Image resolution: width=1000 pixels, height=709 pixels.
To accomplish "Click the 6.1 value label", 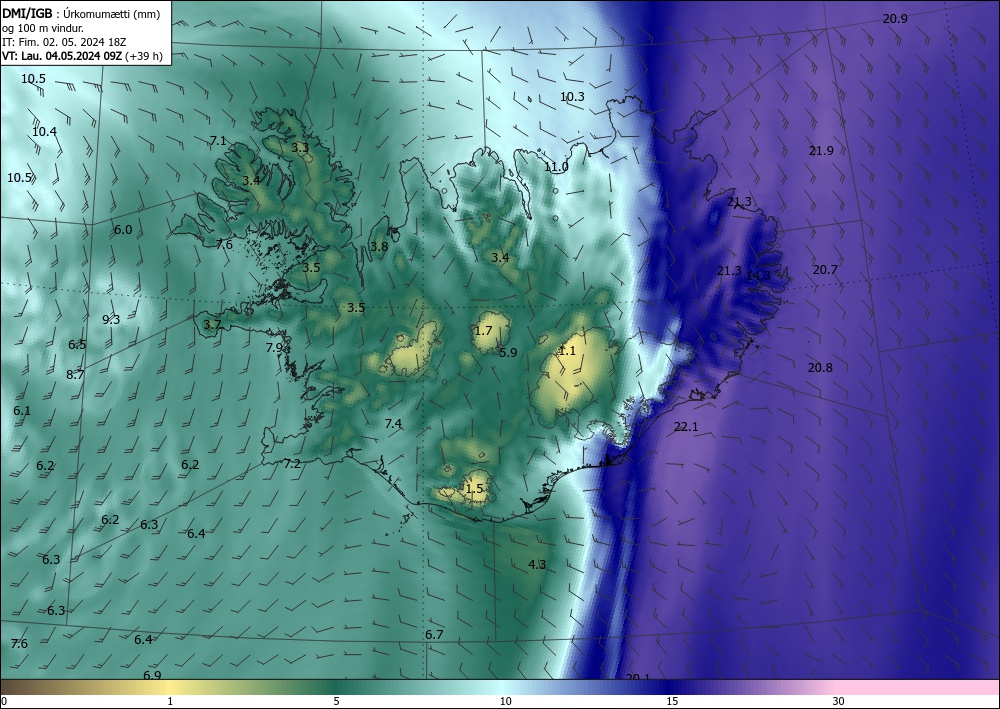I will click(x=22, y=411).
